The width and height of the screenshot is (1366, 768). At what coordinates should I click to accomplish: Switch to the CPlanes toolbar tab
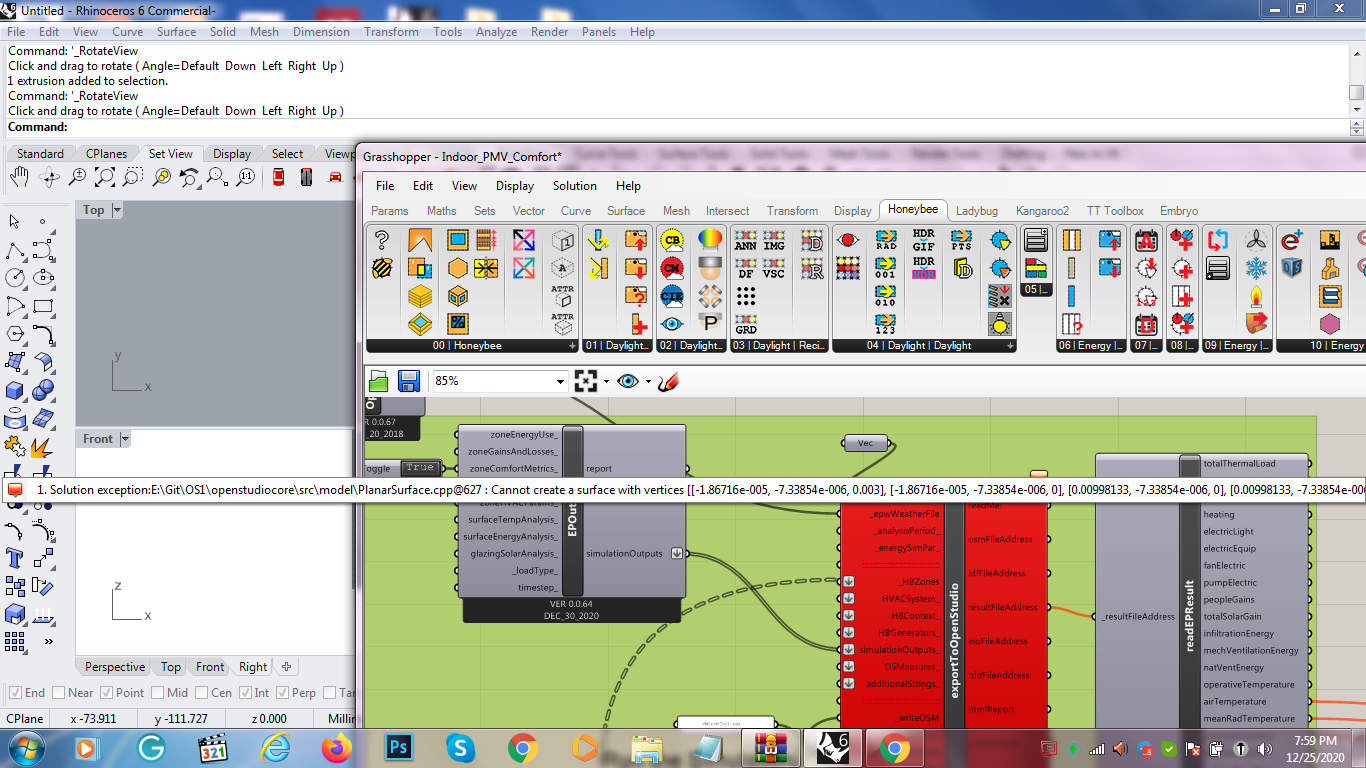(106, 154)
